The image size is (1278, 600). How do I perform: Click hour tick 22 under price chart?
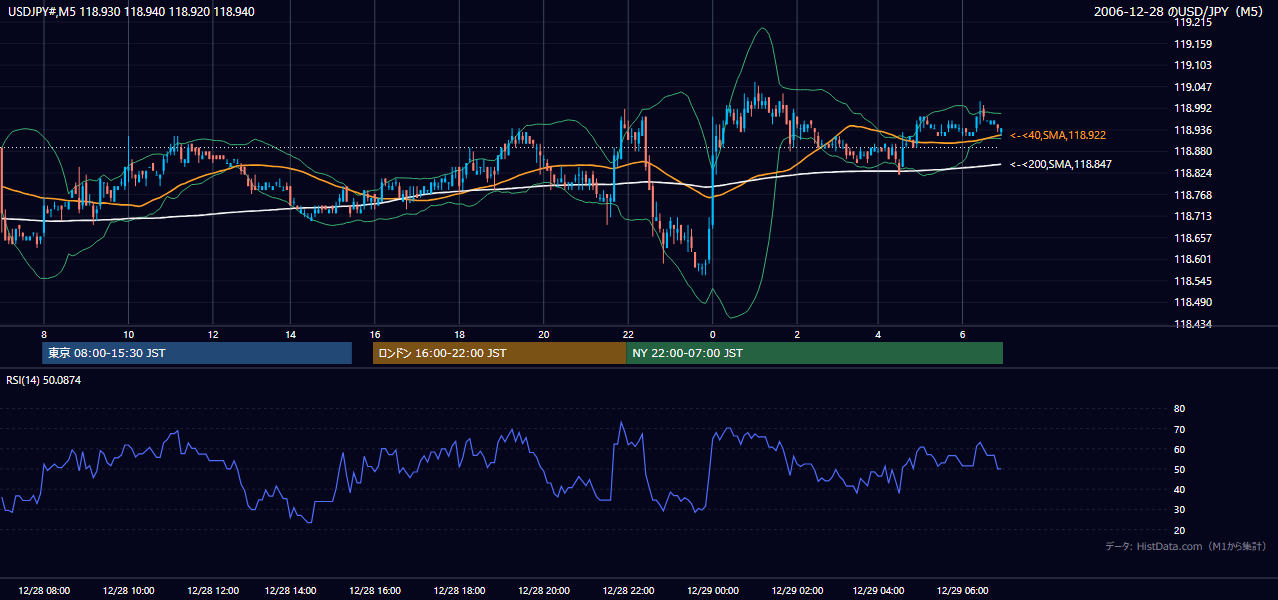click(627, 334)
